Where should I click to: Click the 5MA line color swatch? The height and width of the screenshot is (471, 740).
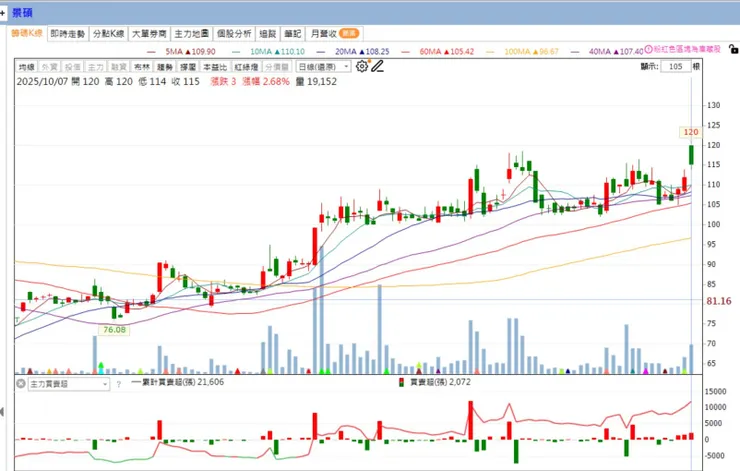coord(151,52)
